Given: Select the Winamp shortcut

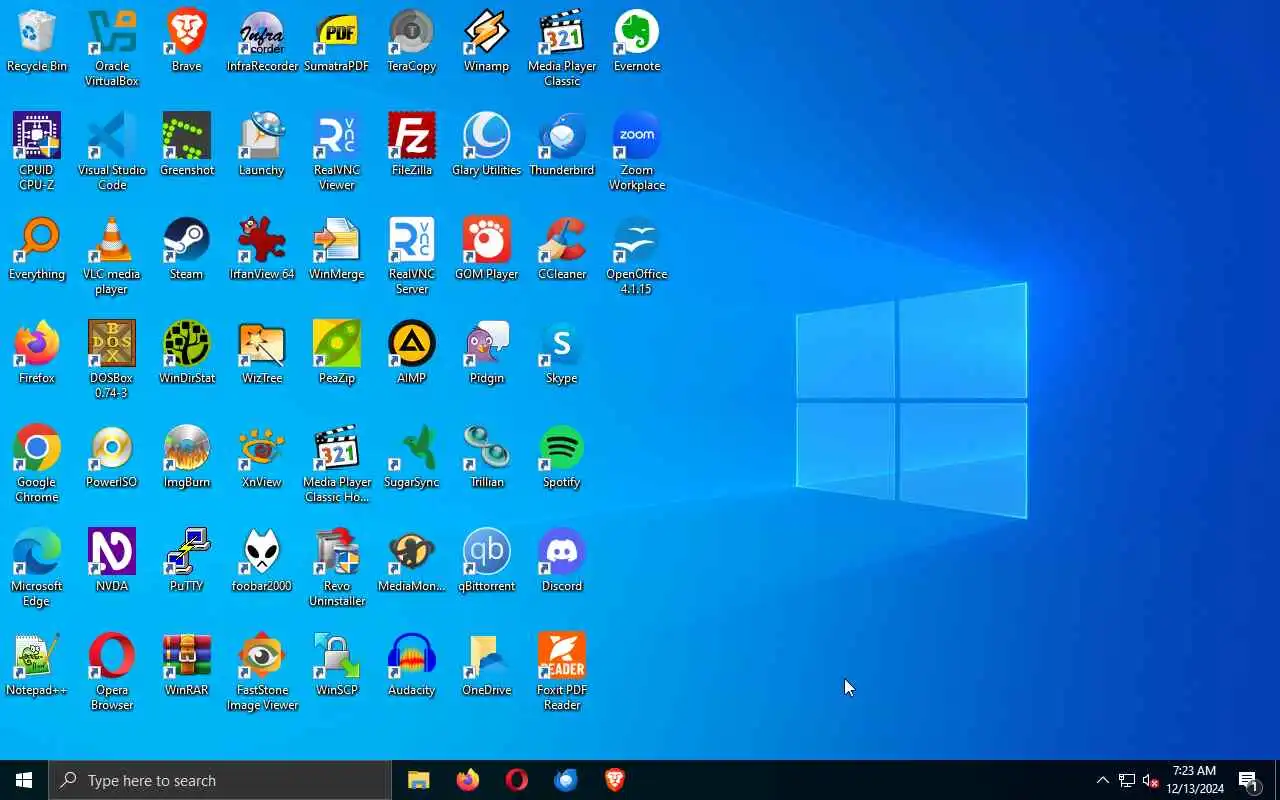Looking at the screenshot, I should tap(487, 42).
